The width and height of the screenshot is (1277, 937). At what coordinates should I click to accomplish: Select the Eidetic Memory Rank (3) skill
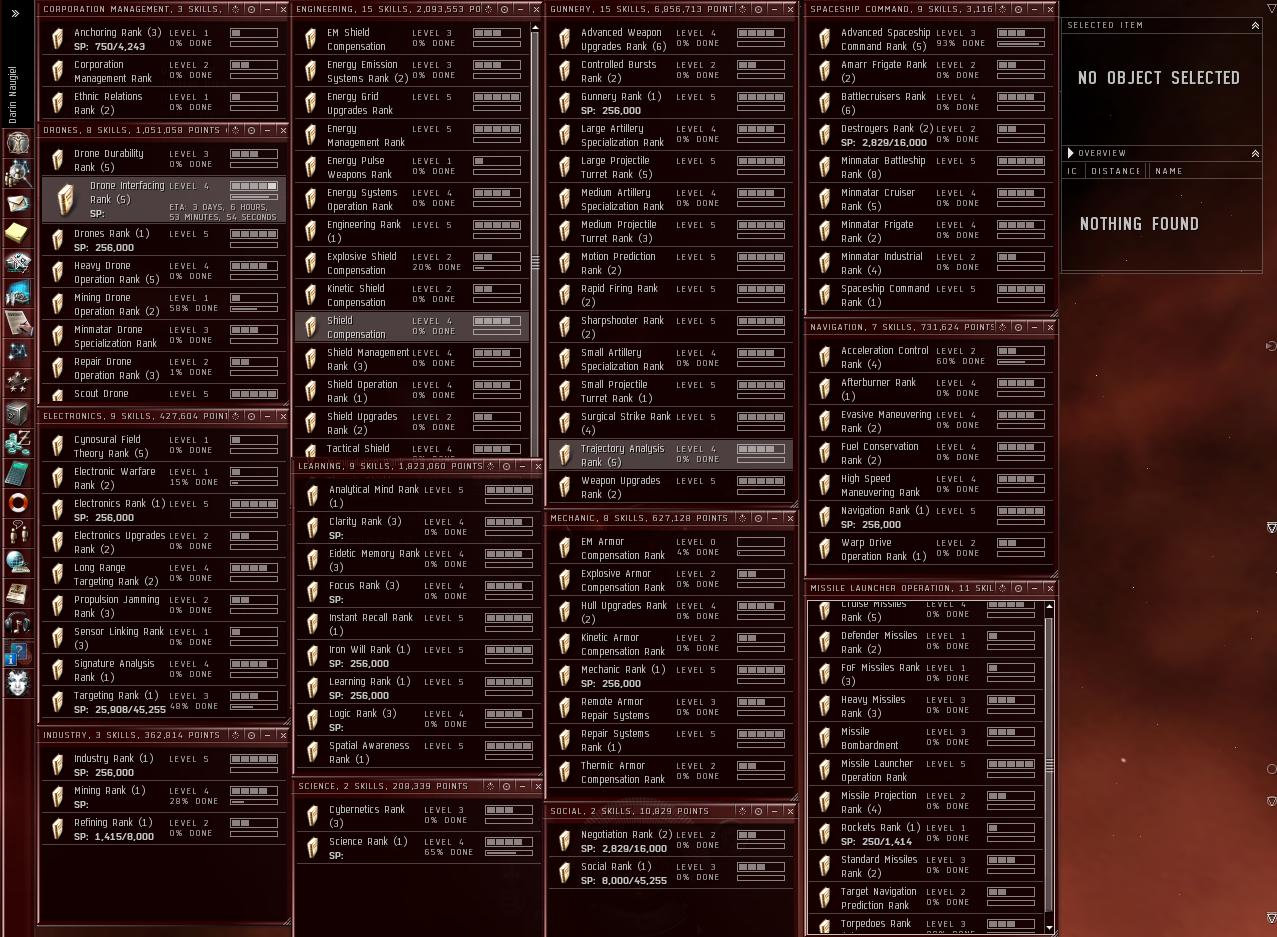(x=417, y=560)
